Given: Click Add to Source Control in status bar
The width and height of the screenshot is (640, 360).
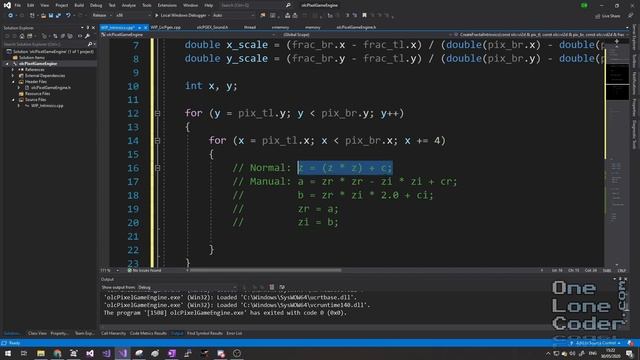Looking at the screenshot, I should click(x=595, y=343).
